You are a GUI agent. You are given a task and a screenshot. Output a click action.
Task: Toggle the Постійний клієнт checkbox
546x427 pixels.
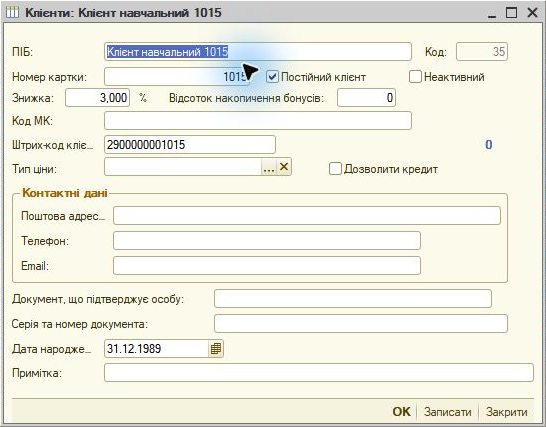click(x=272, y=77)
